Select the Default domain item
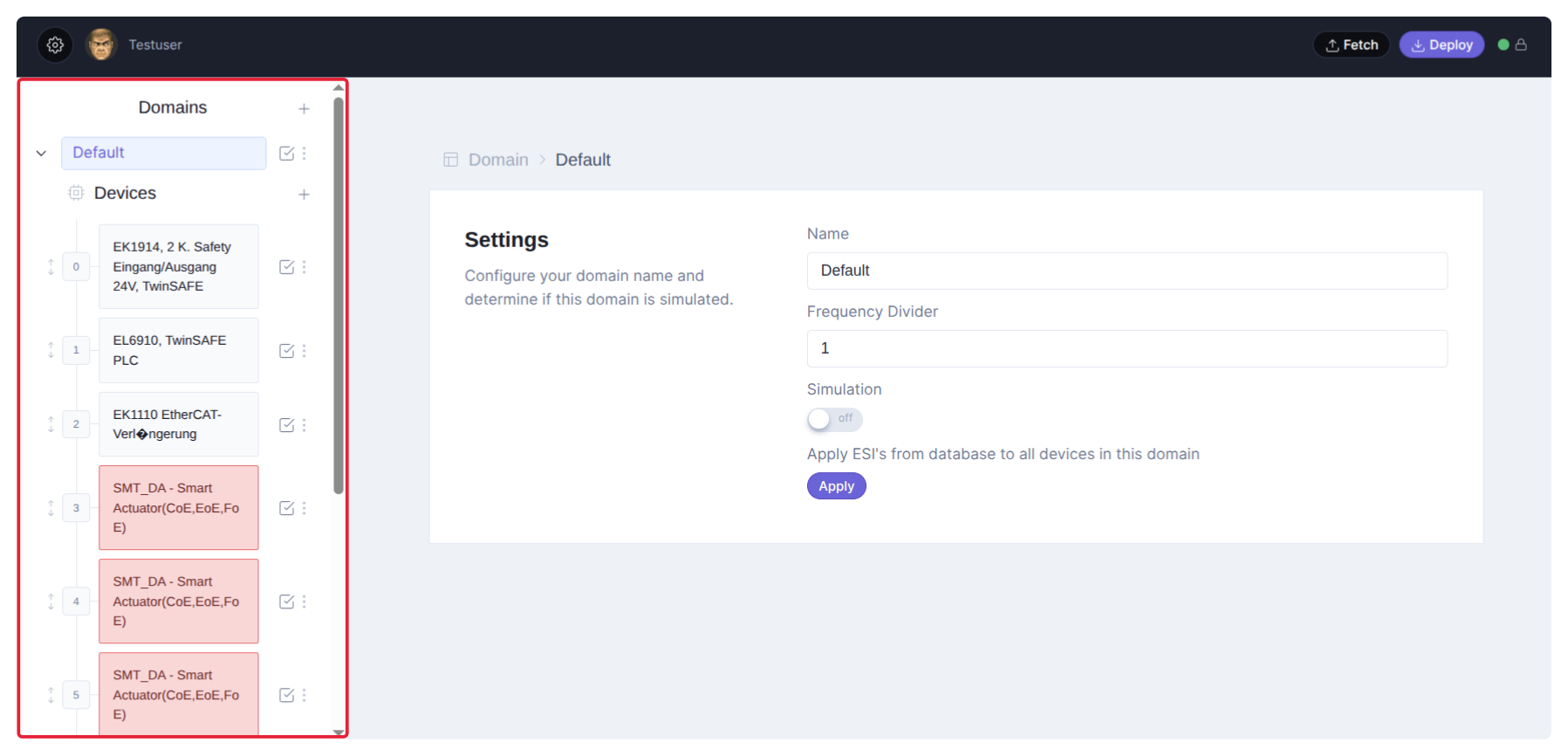The width and height of the screenshot is (1568, 756). 163,154
